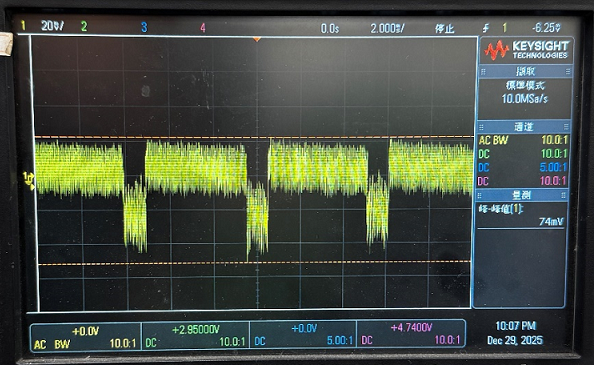Image resolution: width=594 pixels, height=365 pixels.
Task: Open channel 2 +2.95000V softkey tab
Action: point(195,336)
